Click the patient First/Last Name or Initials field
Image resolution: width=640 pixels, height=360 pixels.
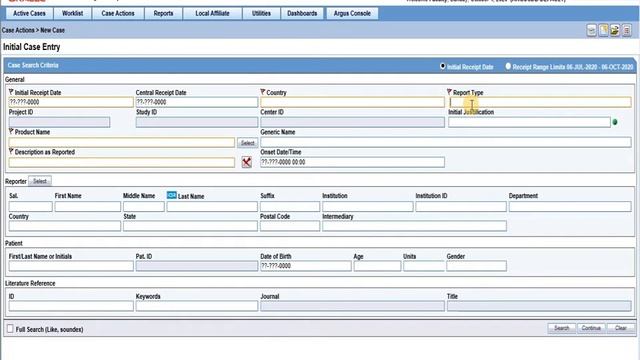[x=71, y=266]
